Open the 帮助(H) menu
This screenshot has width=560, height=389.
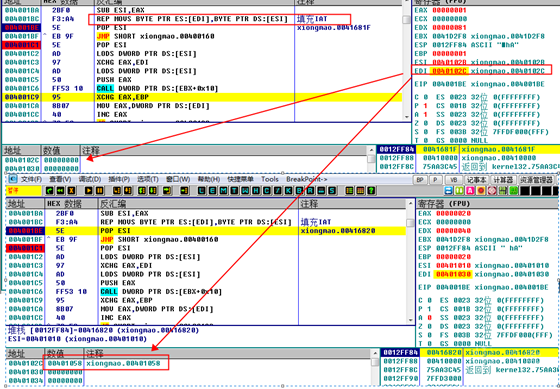[x=209, y=179]
